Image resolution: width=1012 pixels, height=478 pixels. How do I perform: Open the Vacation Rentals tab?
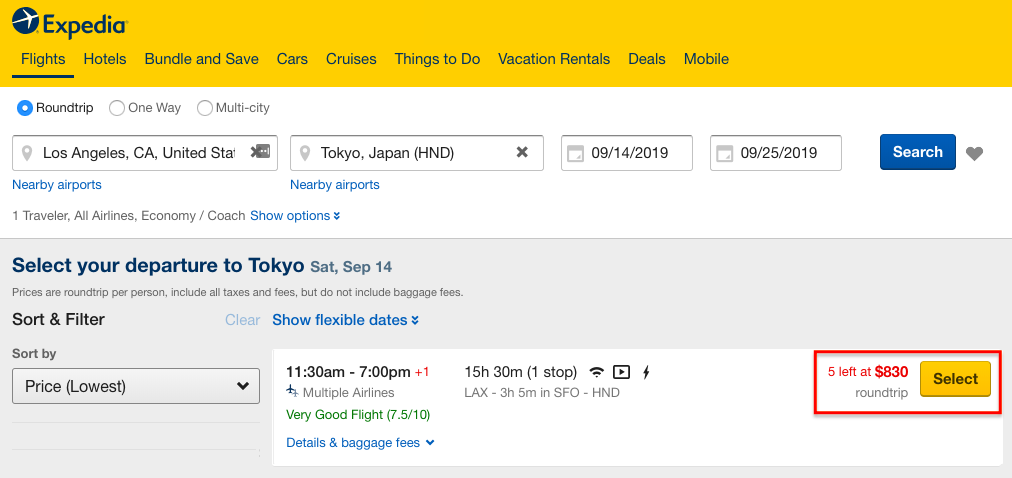click(554, 59)
